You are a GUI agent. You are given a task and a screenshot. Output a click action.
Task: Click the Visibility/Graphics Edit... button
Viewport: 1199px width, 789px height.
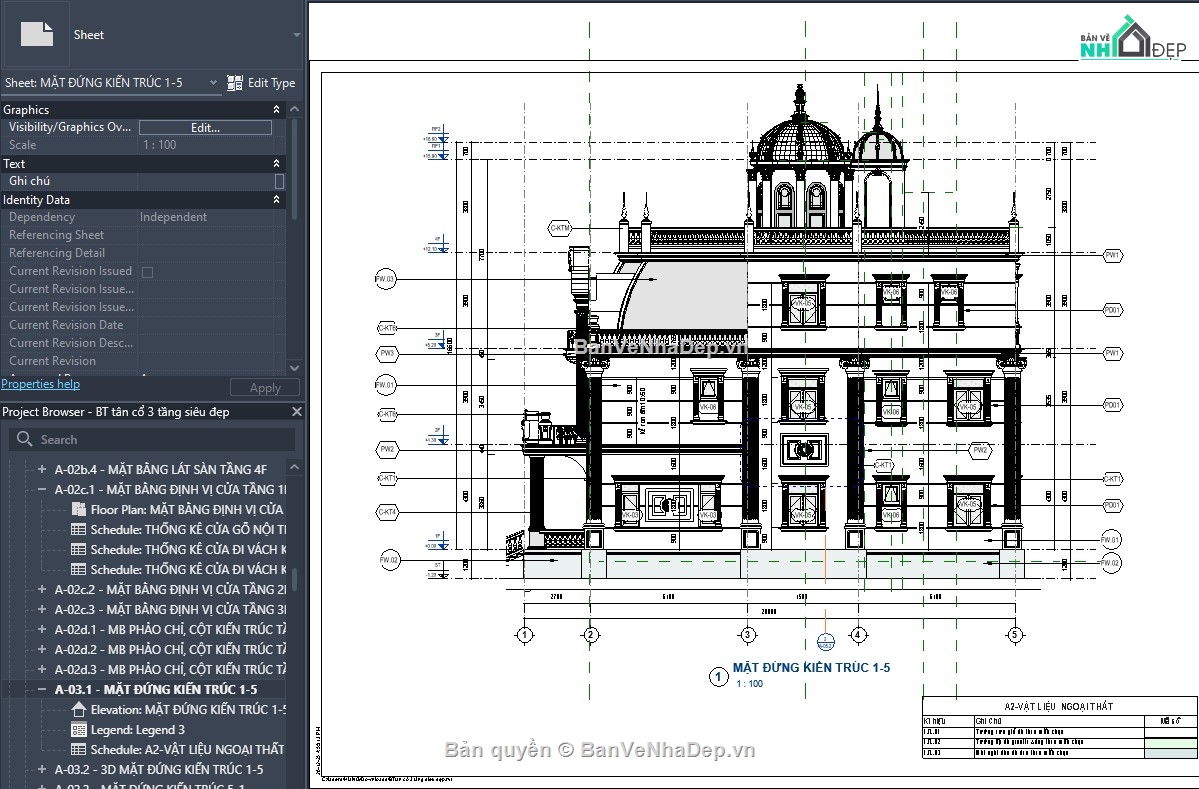pyautogui.click(x=205, y=128)
